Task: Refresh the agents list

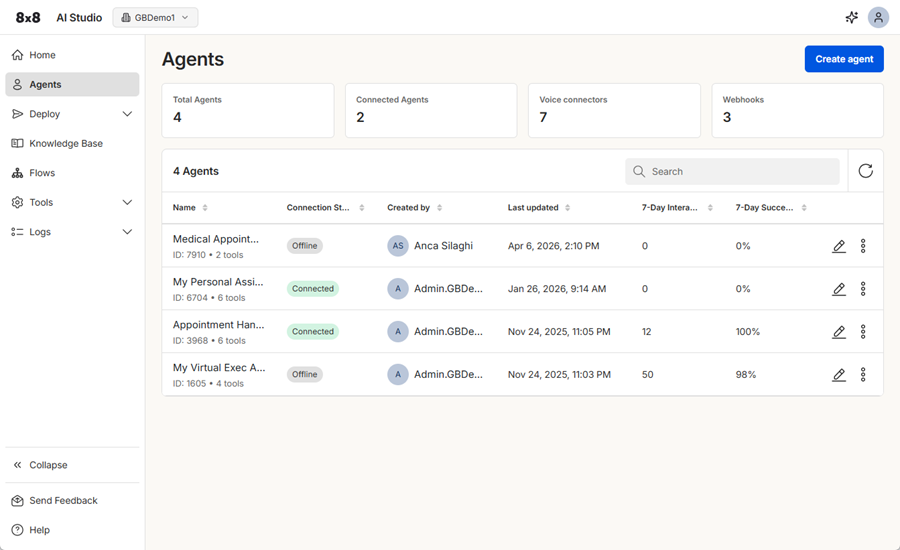Action: (866, 171)
